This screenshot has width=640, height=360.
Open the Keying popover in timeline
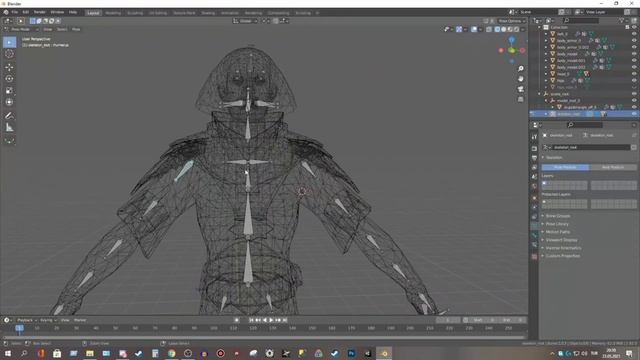coord(48,320)
